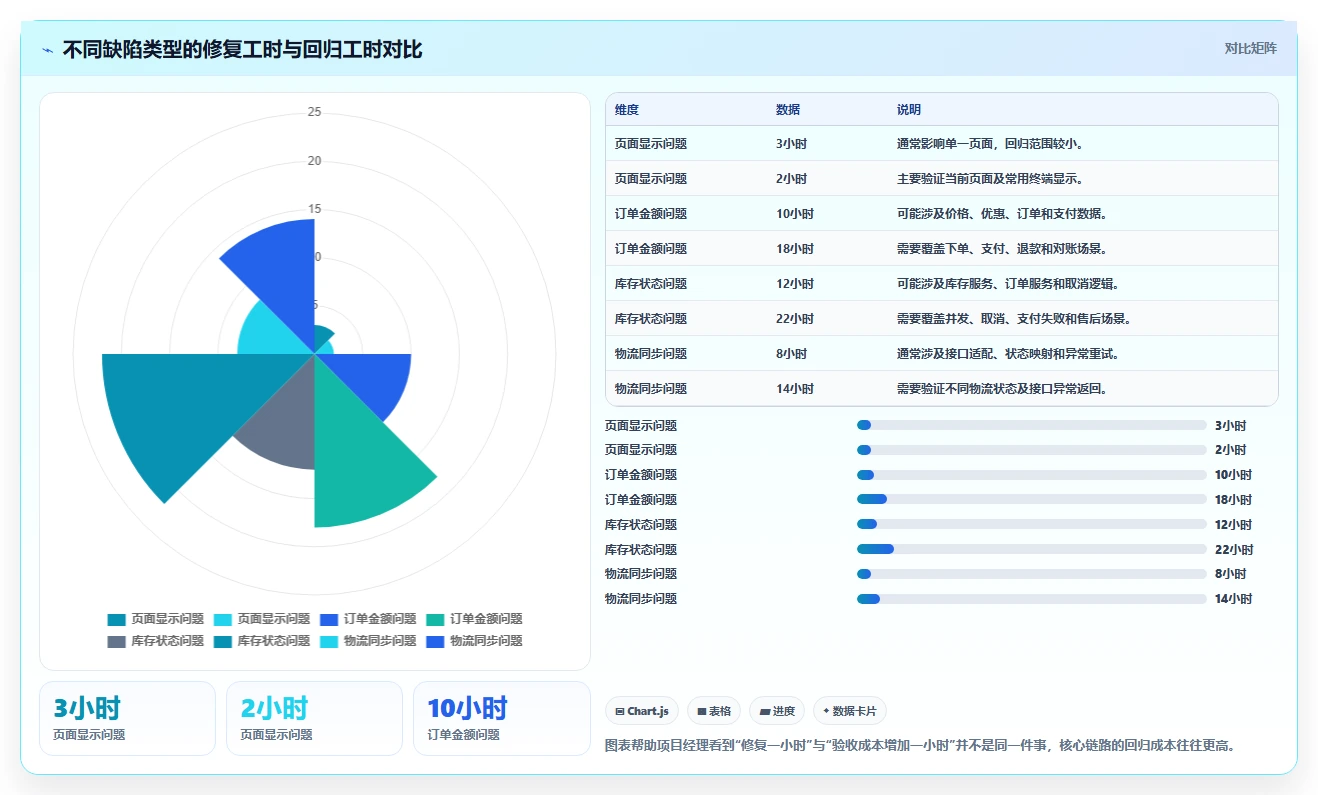
Task: Click the 18小时 cell in the table
Action: (x=795, y=249)
